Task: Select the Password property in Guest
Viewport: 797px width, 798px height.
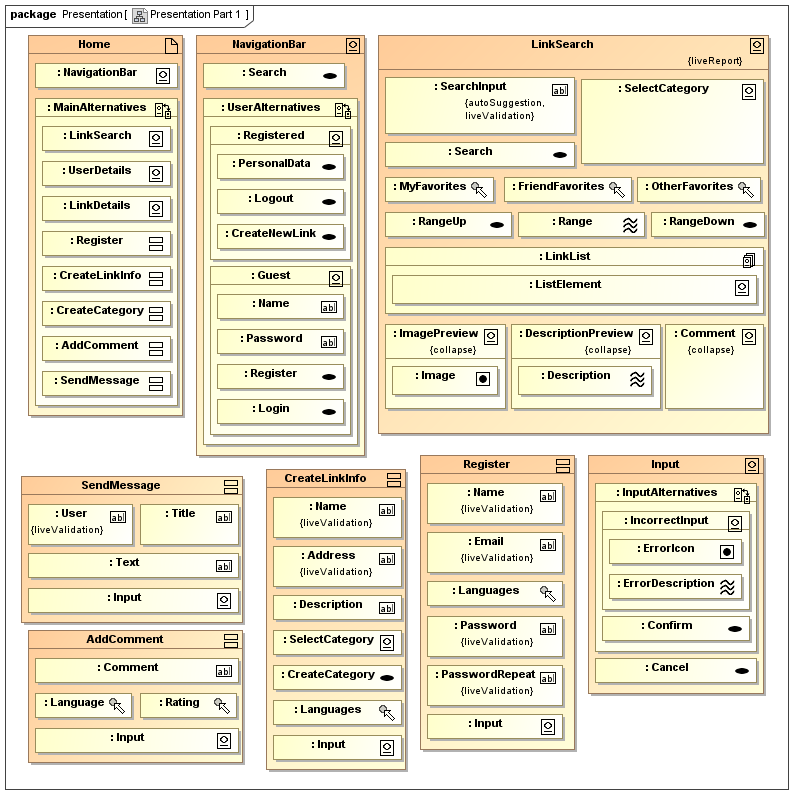Action: click(x=280, y=341)
